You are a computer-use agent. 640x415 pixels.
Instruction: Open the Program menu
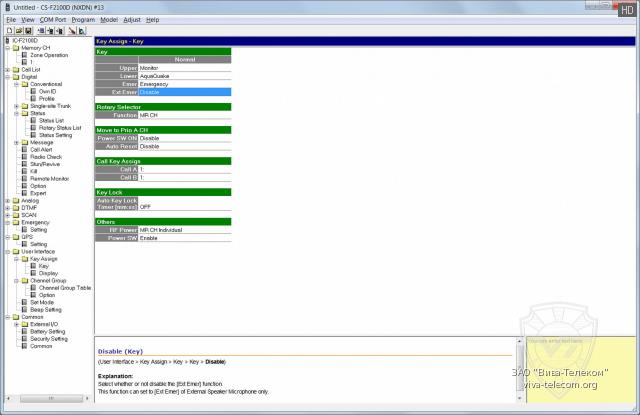click(x=83, y=20)
